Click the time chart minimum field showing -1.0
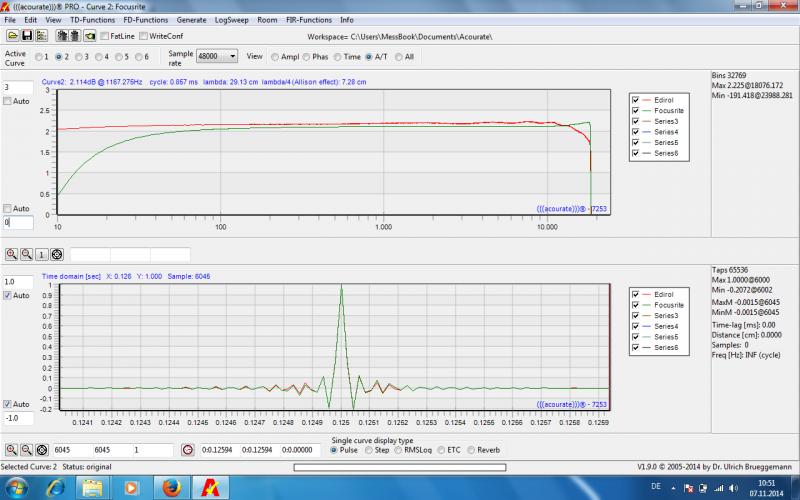This screenshot has height=500, width=800. tap(18, 418)
